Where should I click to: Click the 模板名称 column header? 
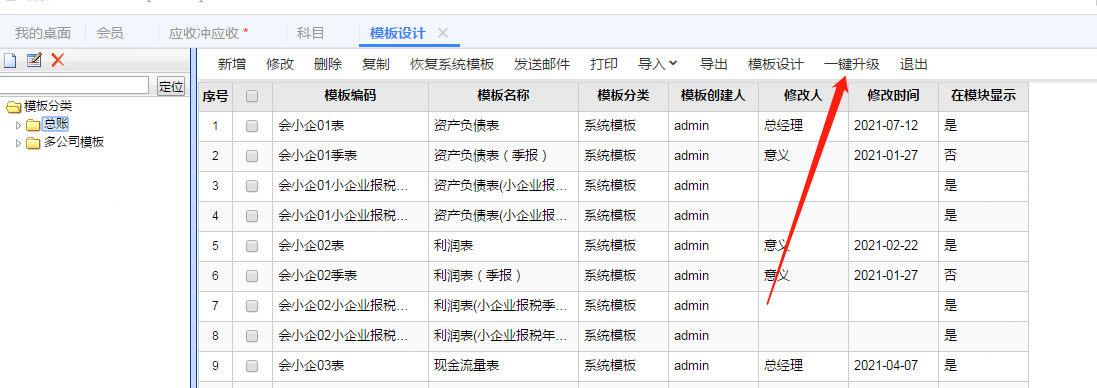tap(504, 96)
